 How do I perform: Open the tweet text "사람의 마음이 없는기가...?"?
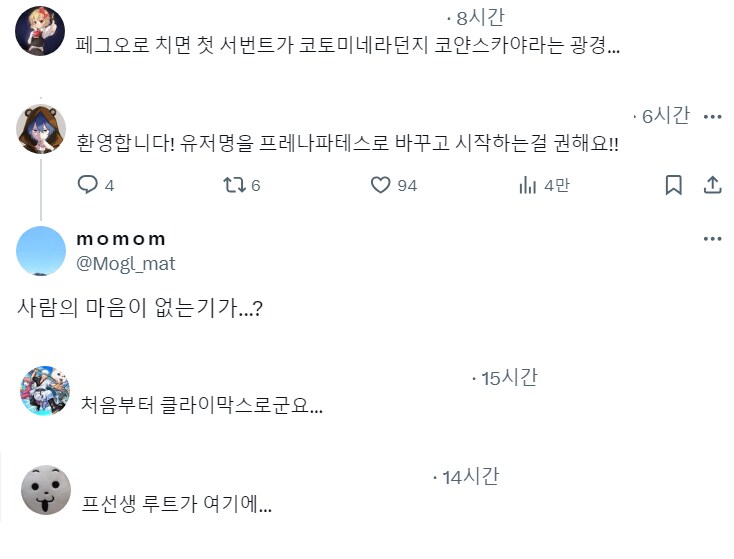pyautogui.click(x=140, y=308)
